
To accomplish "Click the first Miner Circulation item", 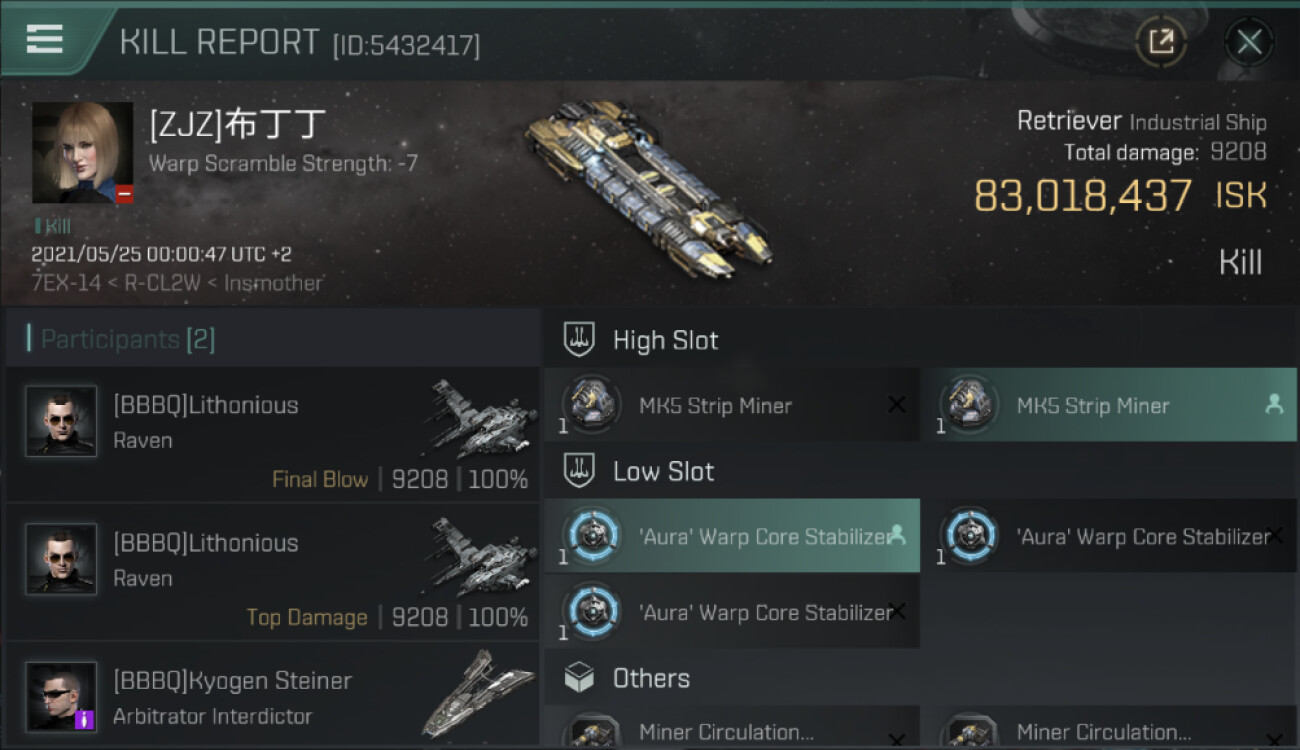I will (x=732, y=728).
